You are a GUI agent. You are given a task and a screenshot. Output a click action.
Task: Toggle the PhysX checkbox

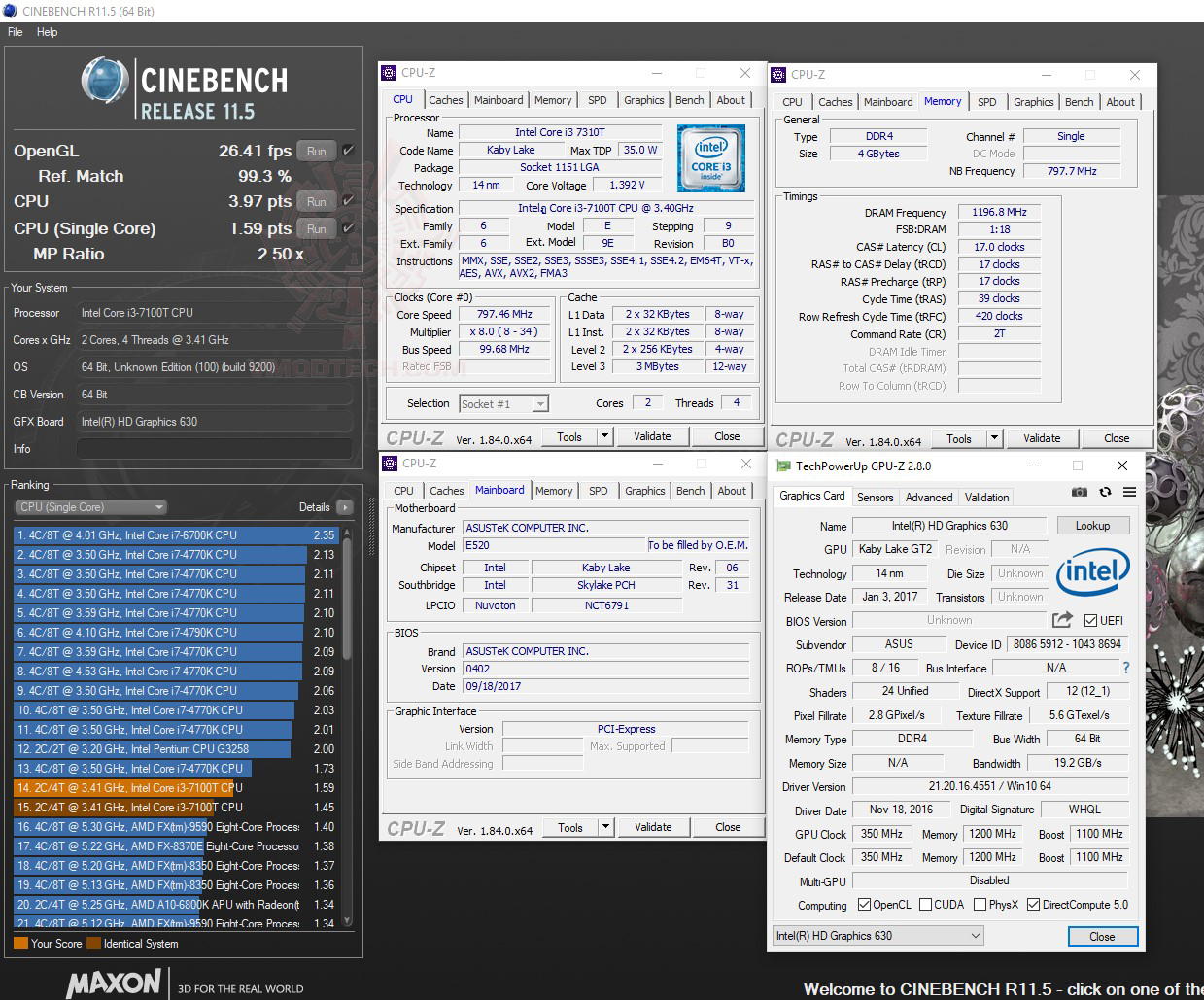[979, 905]
